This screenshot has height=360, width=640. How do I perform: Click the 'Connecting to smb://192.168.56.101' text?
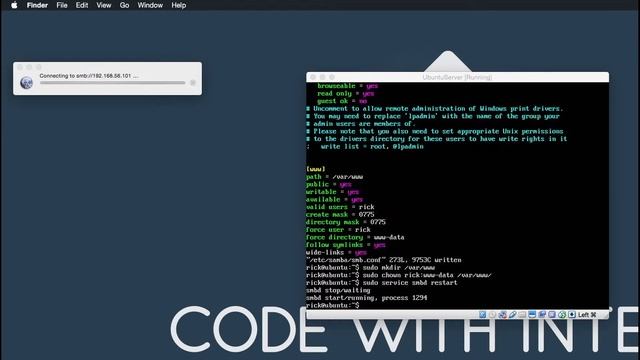pyautogui.click(x=89, y=76)
